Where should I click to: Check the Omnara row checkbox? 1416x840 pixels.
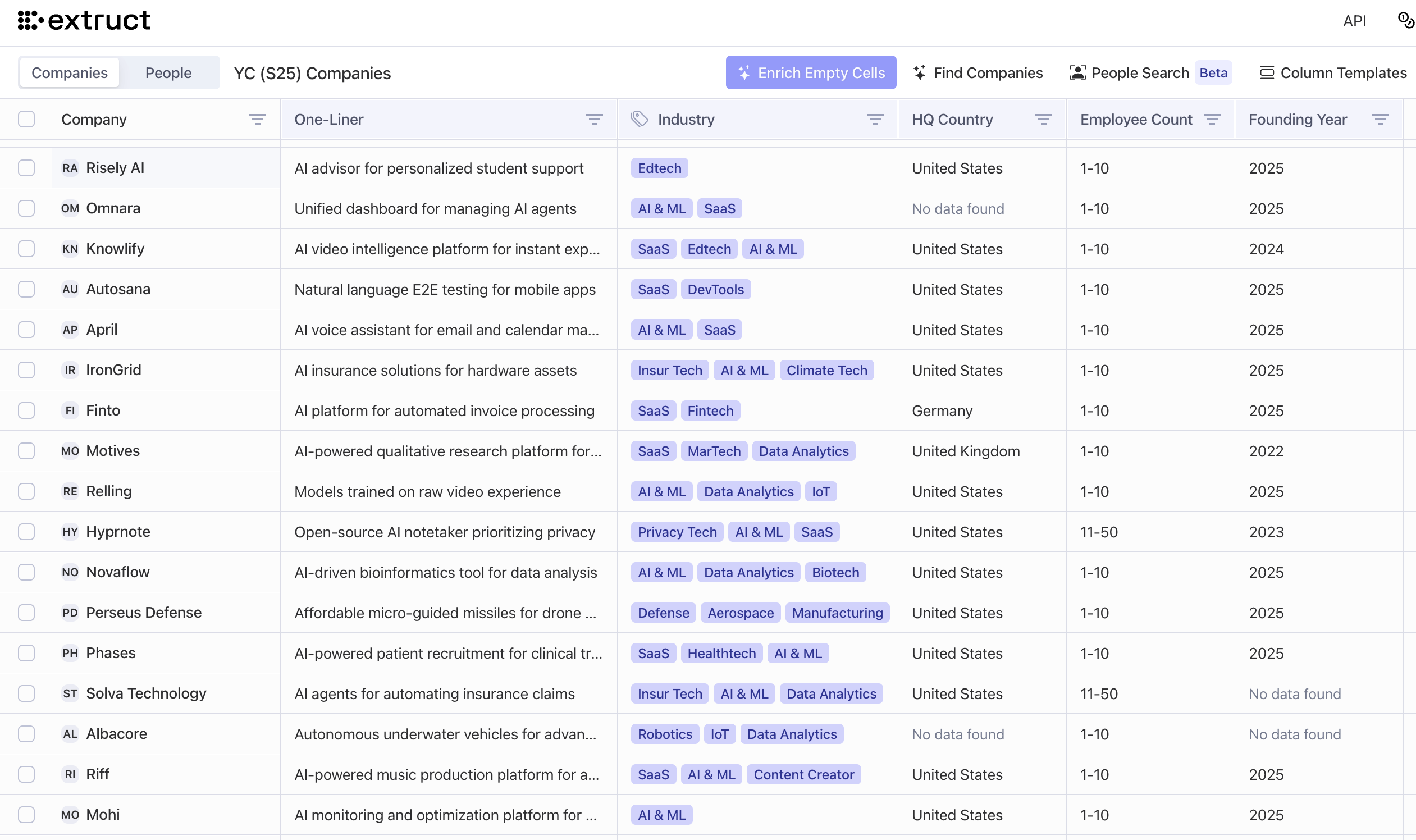pyautogui.click(x=26, y=208)
